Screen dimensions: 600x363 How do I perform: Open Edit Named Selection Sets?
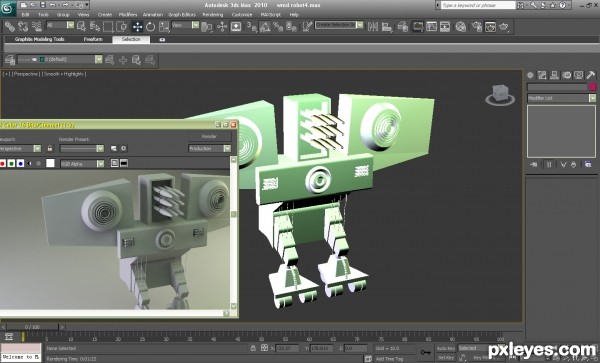pos(307,26)
